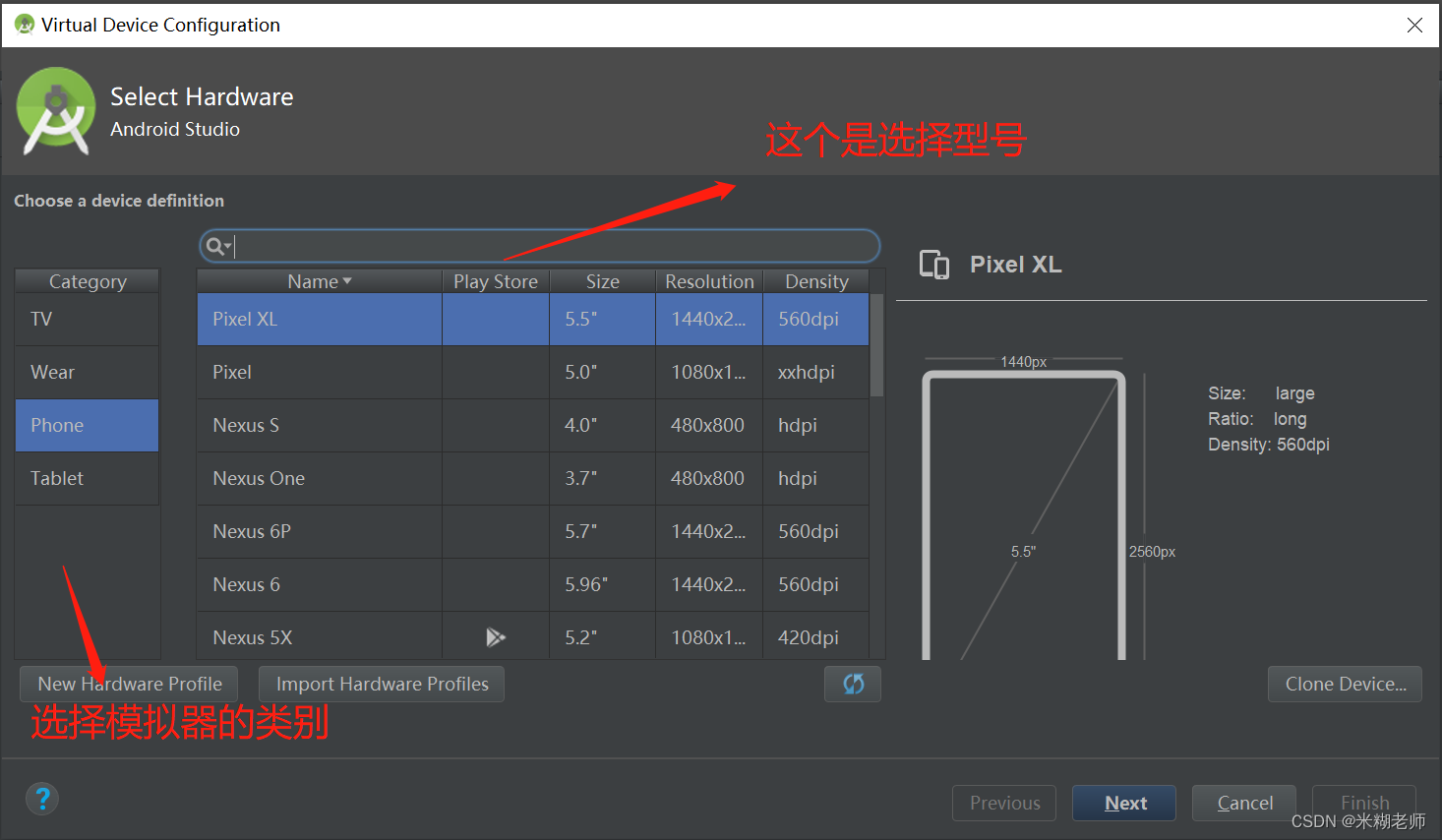
Task: Select the Wear category
Action: tap(87, 372)
